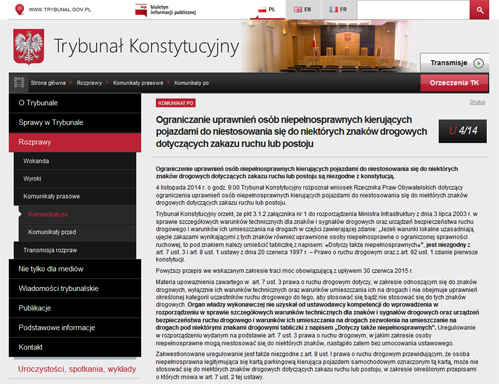Viewport: 499px width, 384px height.
Task: Open Nie tylko dla mediów menu item
Action: click(x=75, y=269)
